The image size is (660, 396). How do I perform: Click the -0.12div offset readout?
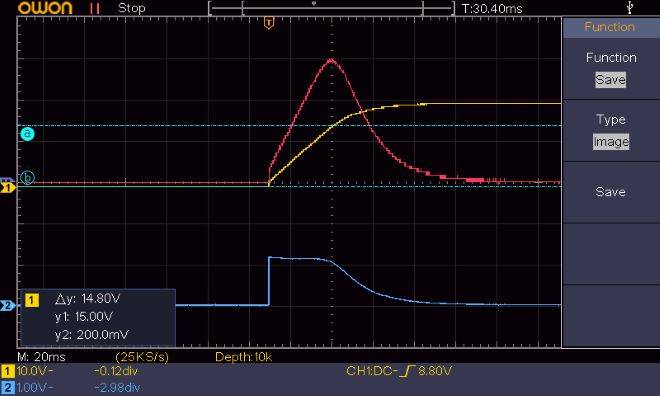[x=116, y=371]
